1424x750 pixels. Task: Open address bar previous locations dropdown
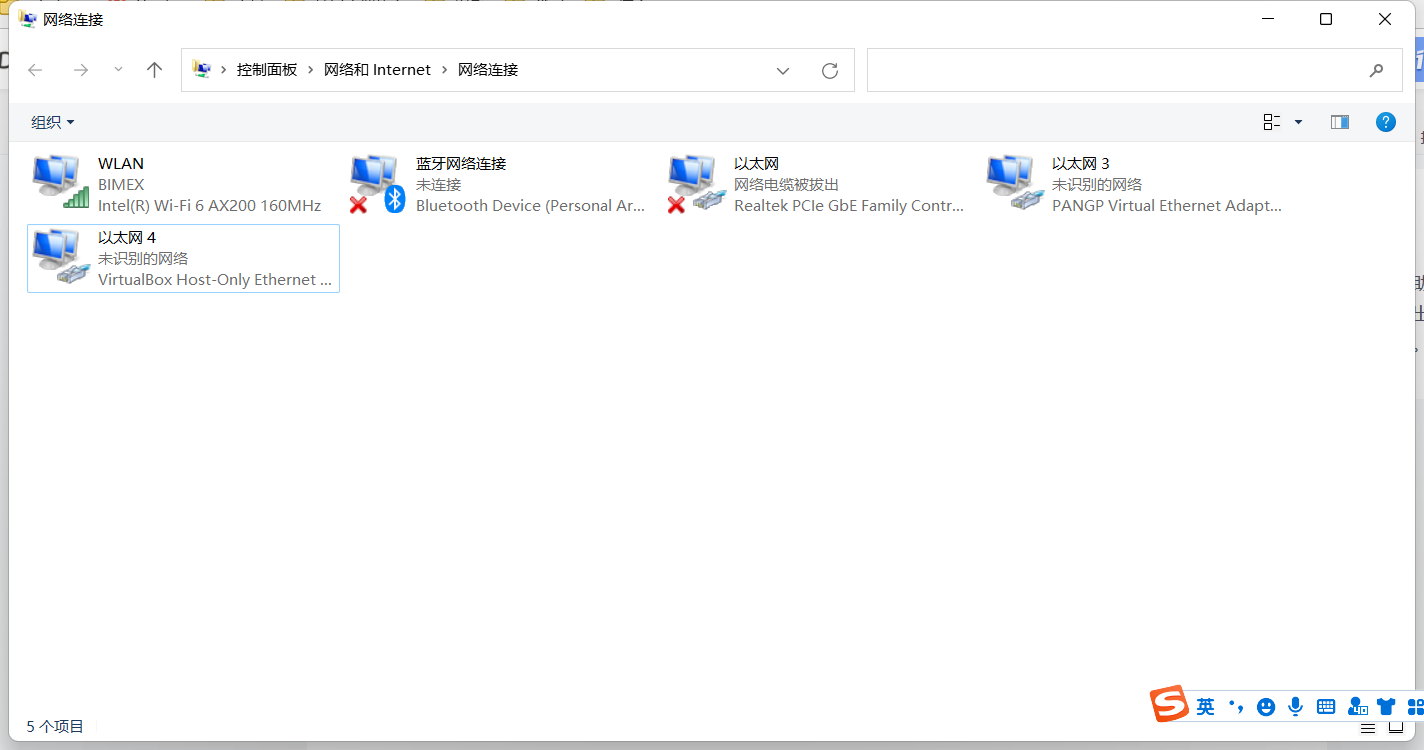click(x=783, y=70)
